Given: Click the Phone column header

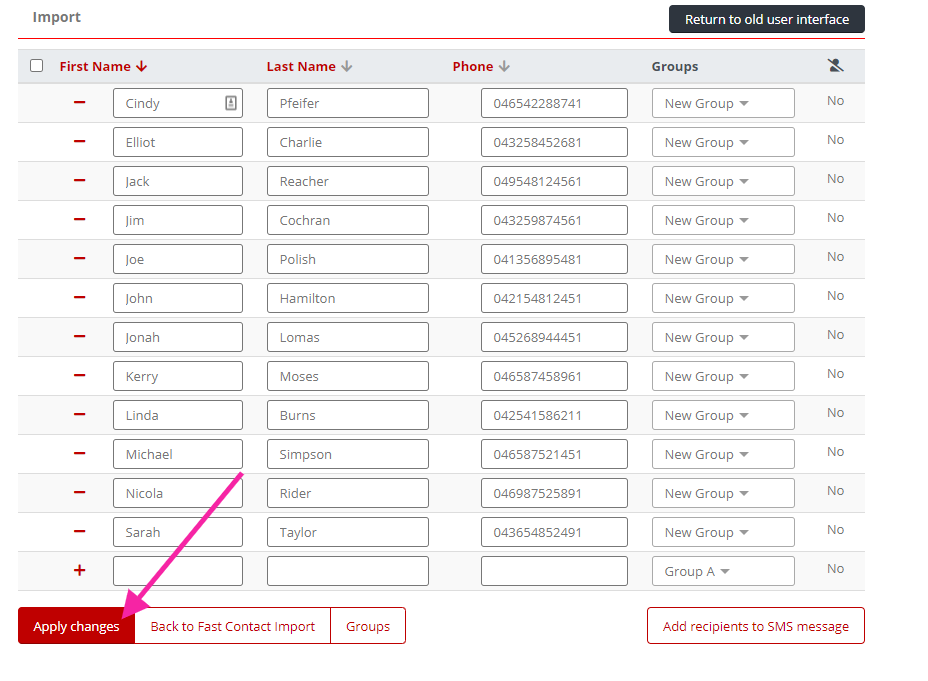Looking at the screenshot, I should click(473, 66).
